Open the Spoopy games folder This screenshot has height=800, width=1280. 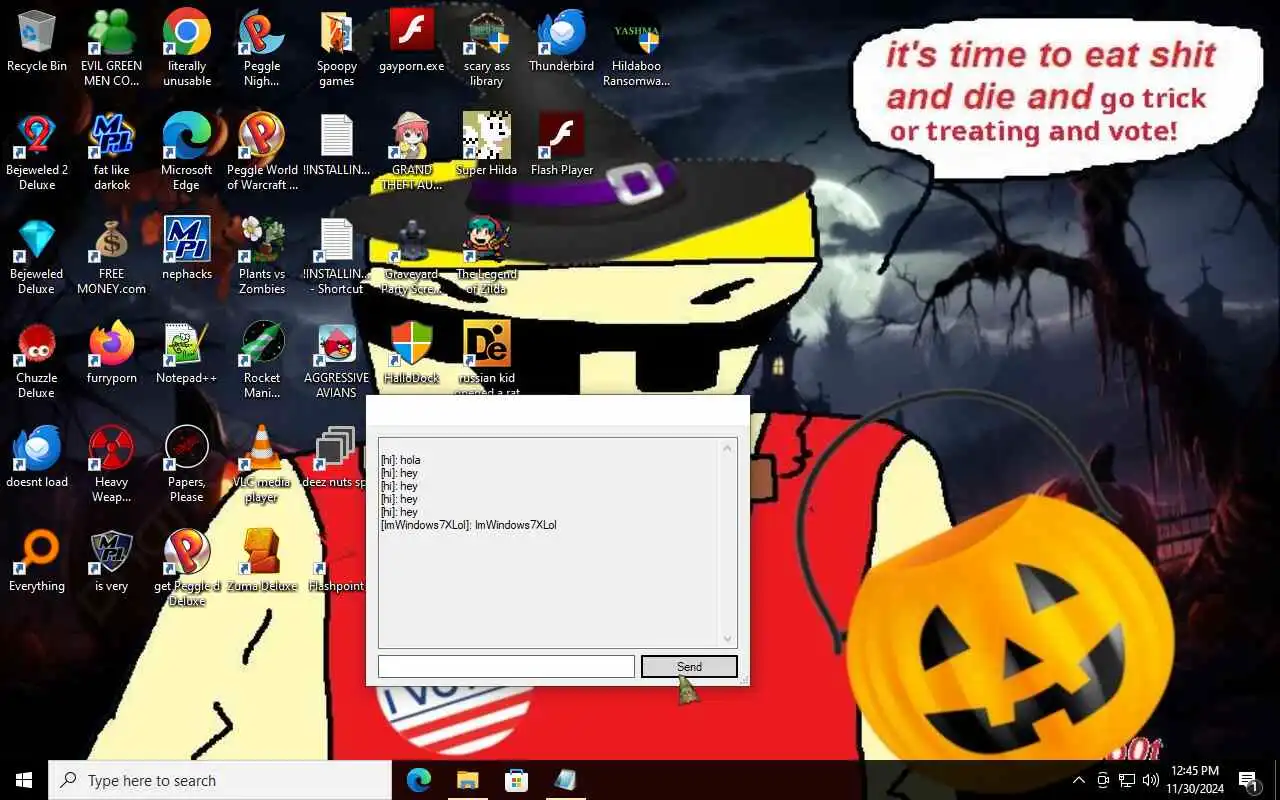(337, 48)
